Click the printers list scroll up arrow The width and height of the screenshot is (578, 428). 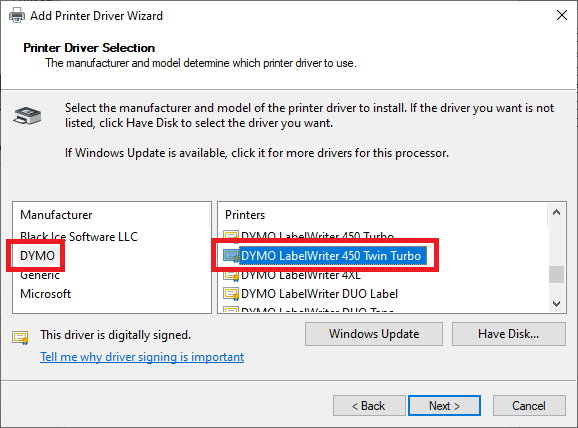557,212
